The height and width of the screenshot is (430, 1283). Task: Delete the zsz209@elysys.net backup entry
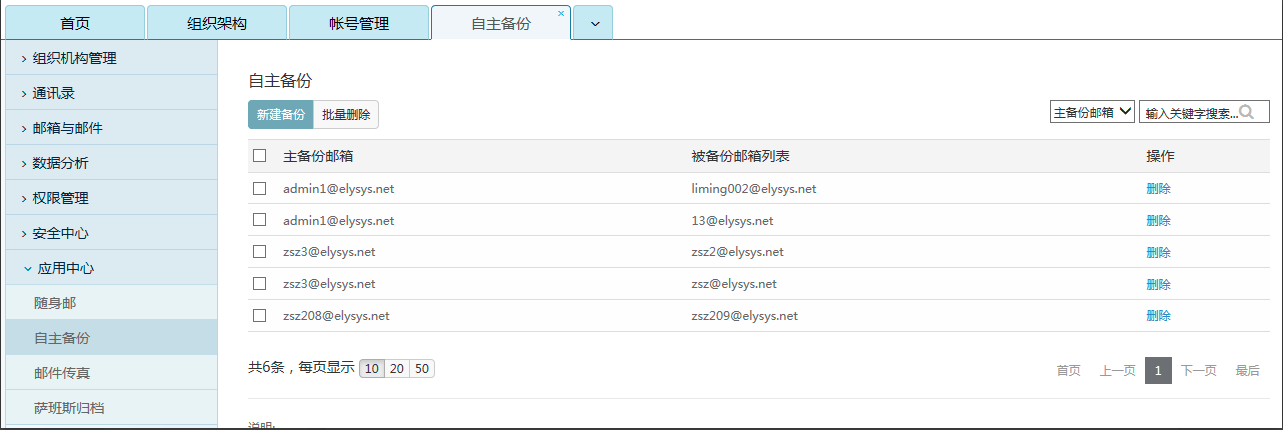1158,316
